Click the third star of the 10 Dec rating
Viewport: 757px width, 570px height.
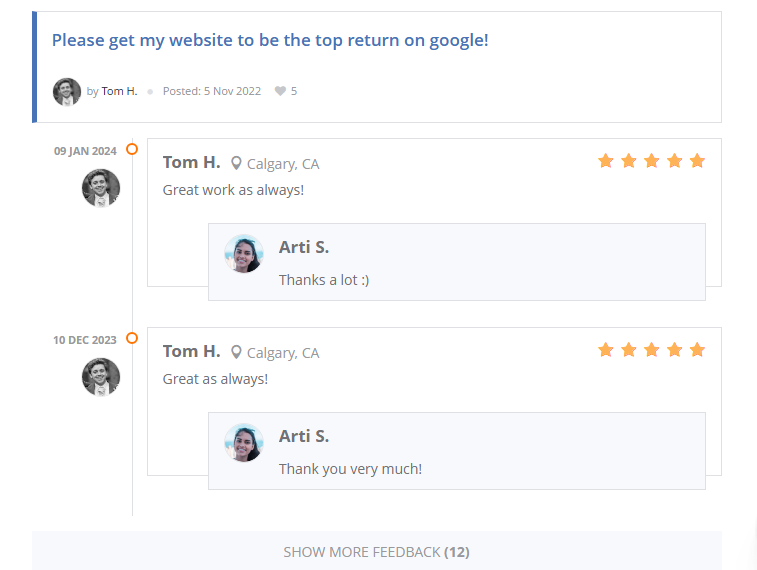[651, 350]
